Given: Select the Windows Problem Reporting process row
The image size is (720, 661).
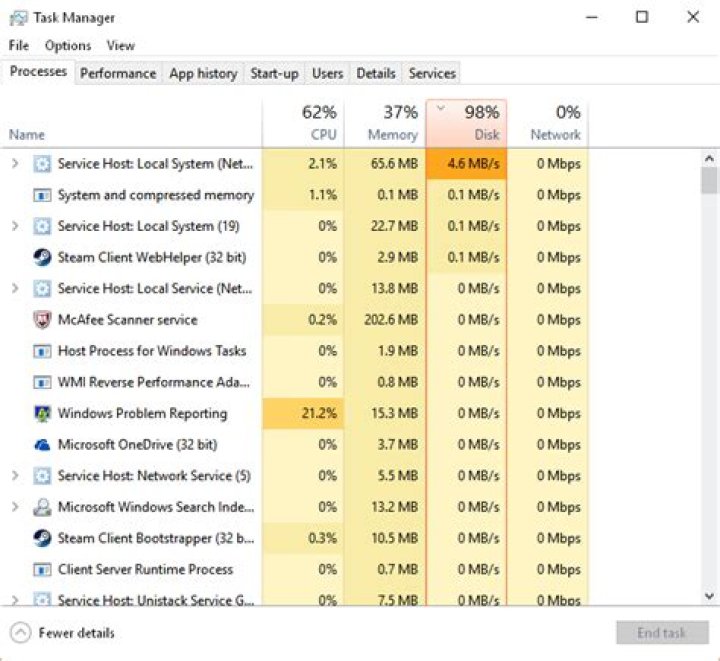Looking at the screenshot, I should [295, 414].
